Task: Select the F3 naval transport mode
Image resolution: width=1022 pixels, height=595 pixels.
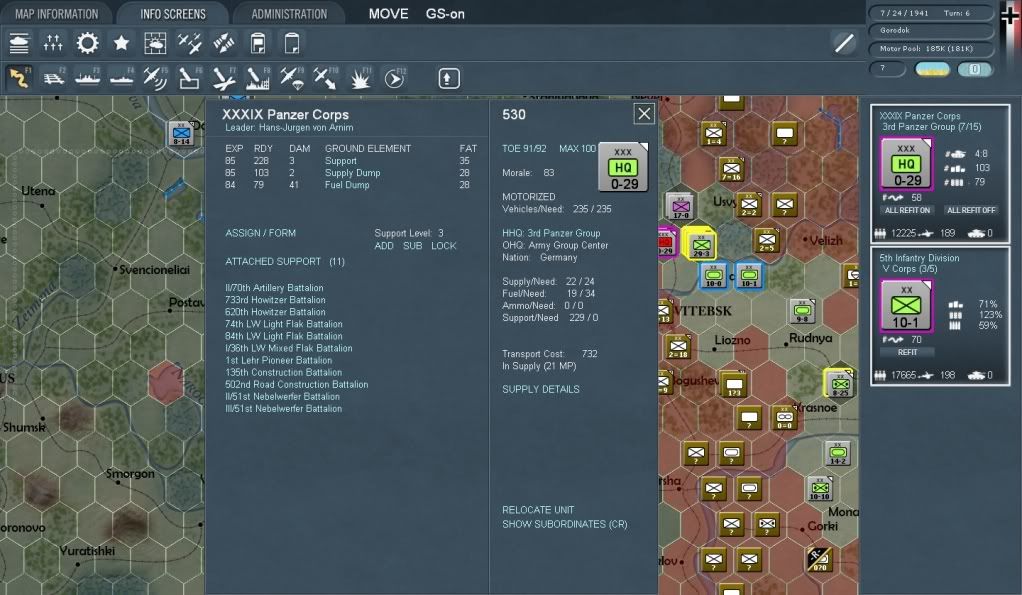Action: click(x=87, y=78)
